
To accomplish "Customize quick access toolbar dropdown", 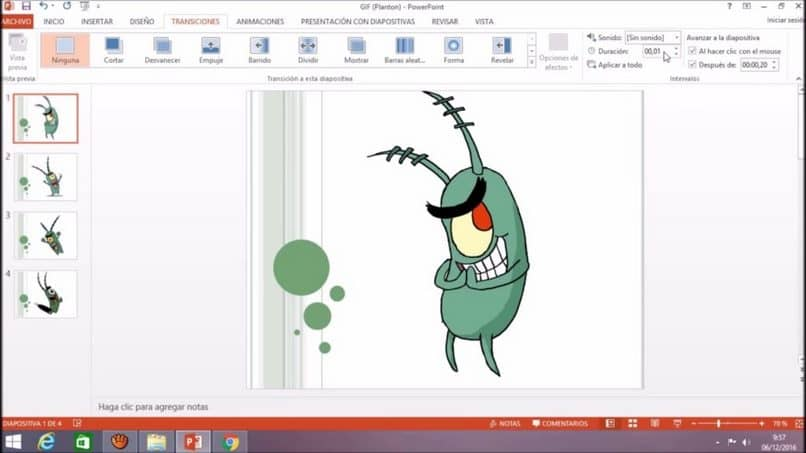I will pos(98,6).
